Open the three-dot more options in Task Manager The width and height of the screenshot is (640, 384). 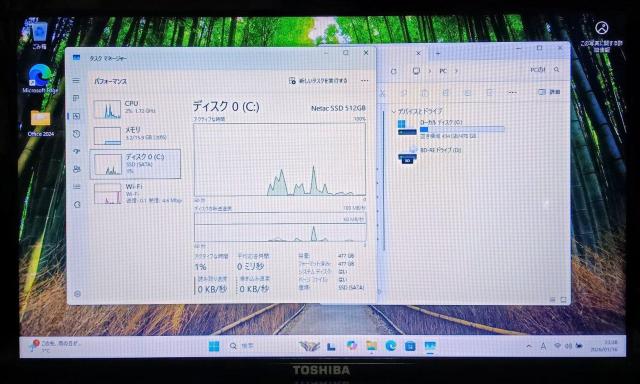[364, 81]
